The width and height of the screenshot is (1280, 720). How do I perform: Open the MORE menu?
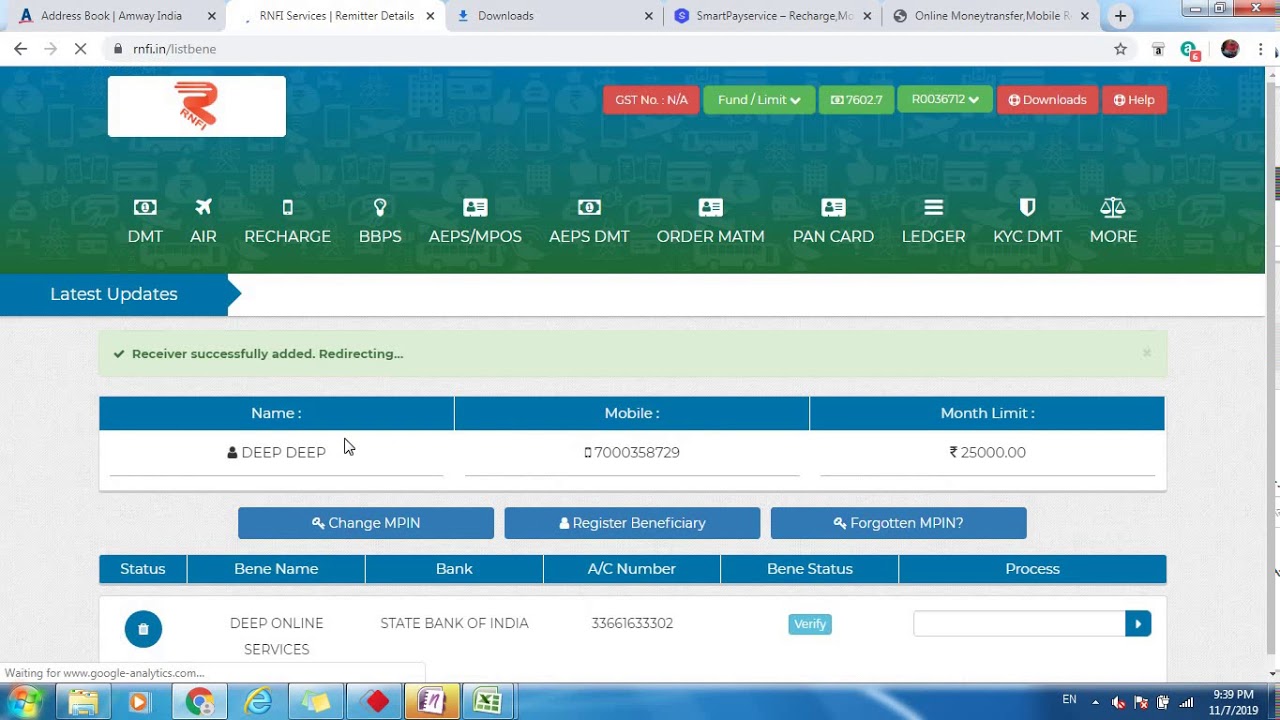1113,221
